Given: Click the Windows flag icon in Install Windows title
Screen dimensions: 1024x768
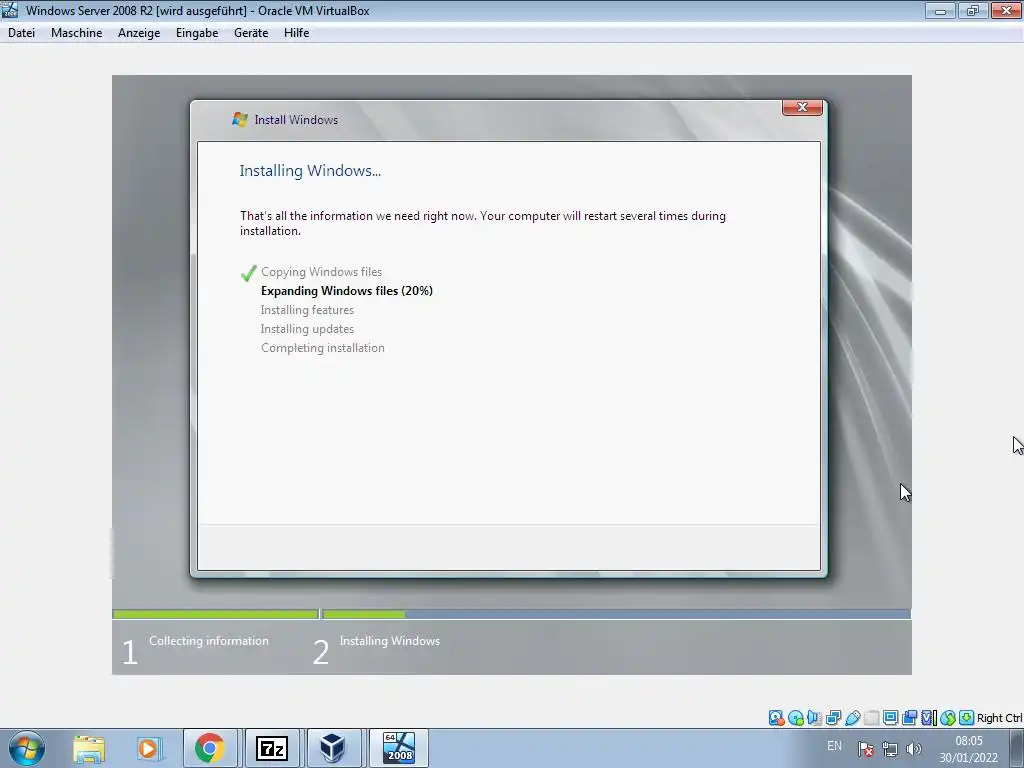Looking at the screenshot, I should tap(240, 120).
